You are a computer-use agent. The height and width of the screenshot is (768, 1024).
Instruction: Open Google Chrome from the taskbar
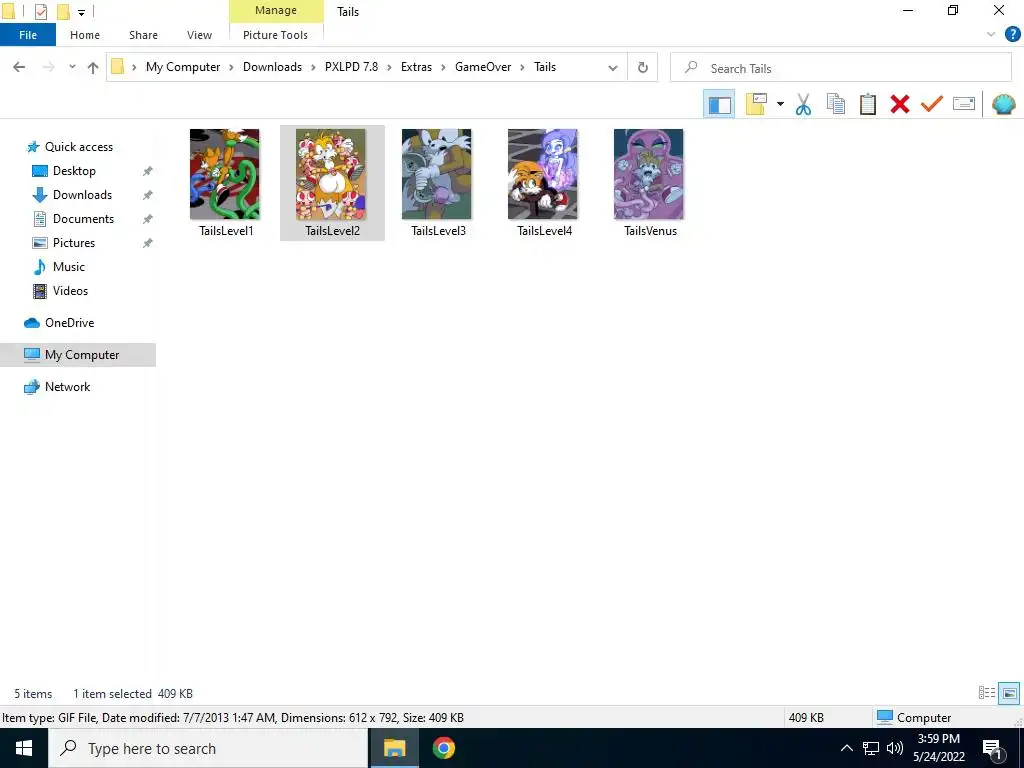tap(443, 748)
